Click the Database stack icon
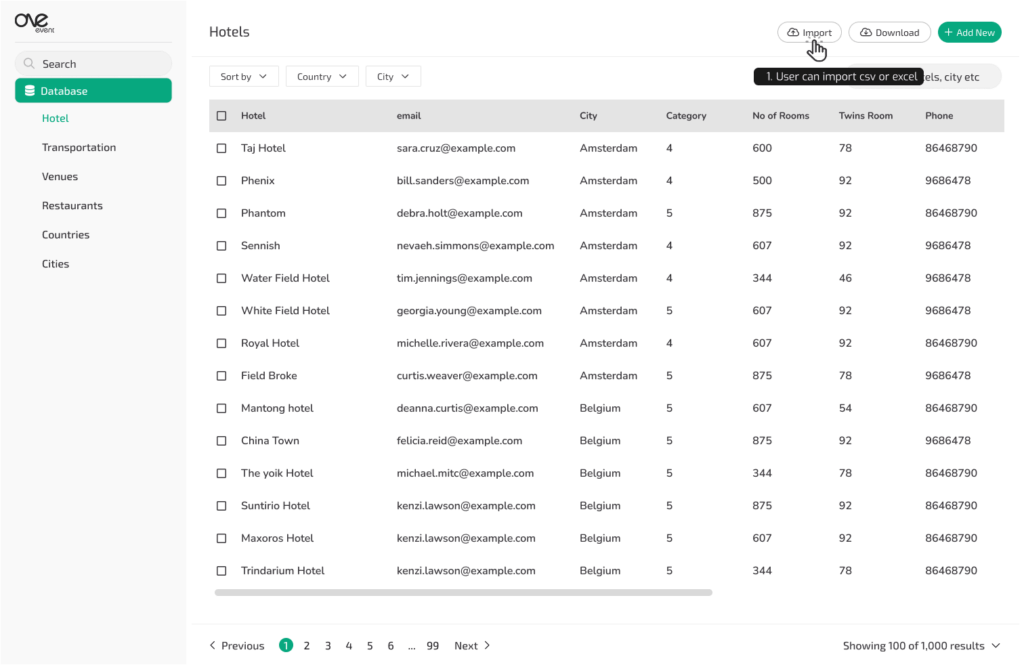 click(30, 91)
